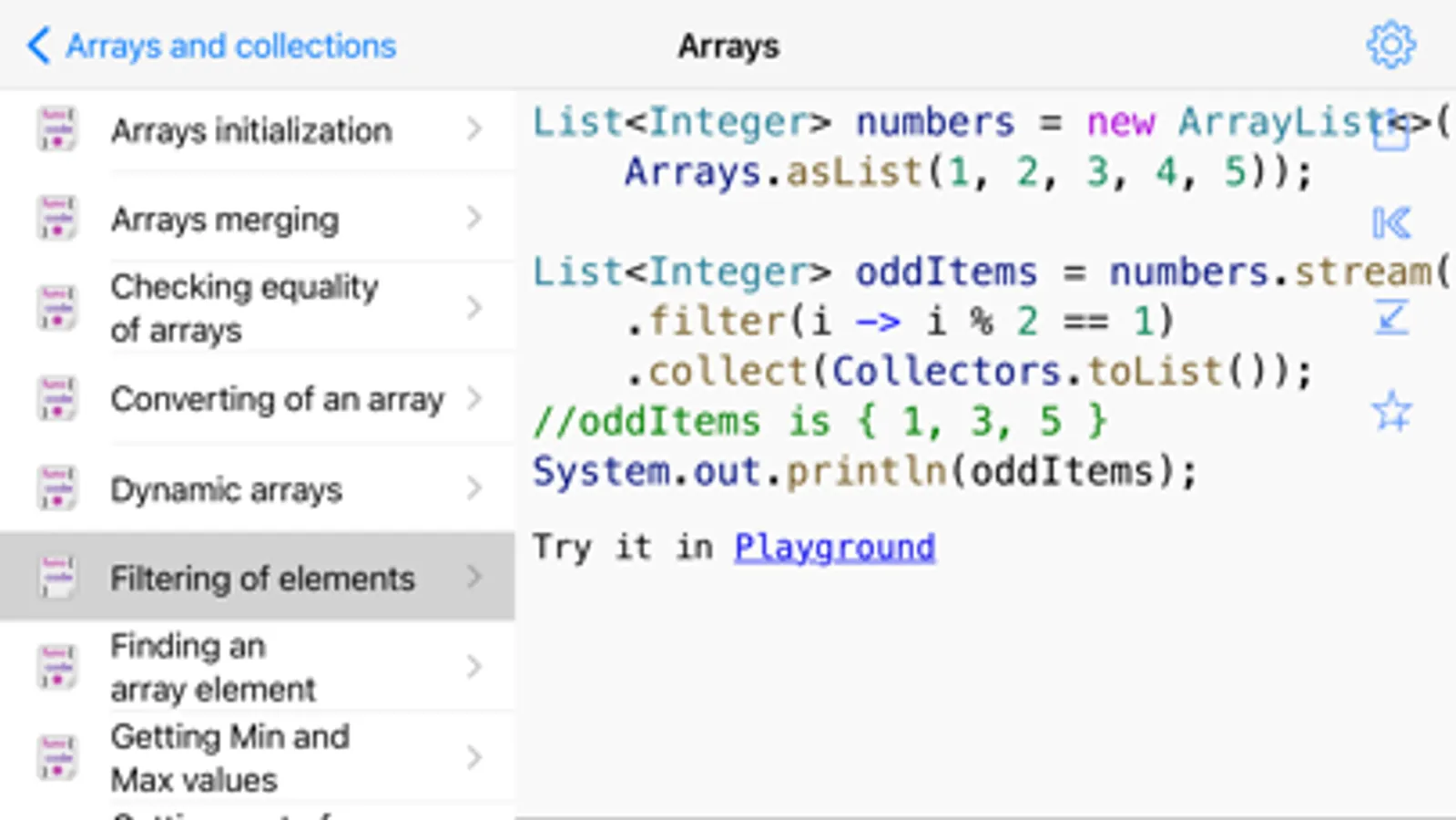Click the System.out.println(oddItems) line
This screenshot has height=820, width=1456.
point(865,471)
